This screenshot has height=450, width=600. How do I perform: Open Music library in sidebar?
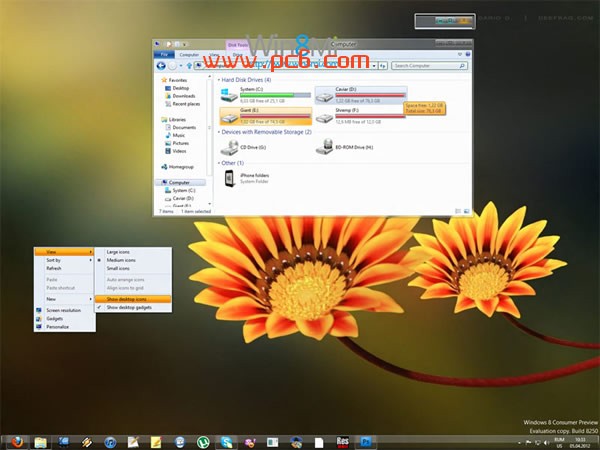click(x=179, y=135)
